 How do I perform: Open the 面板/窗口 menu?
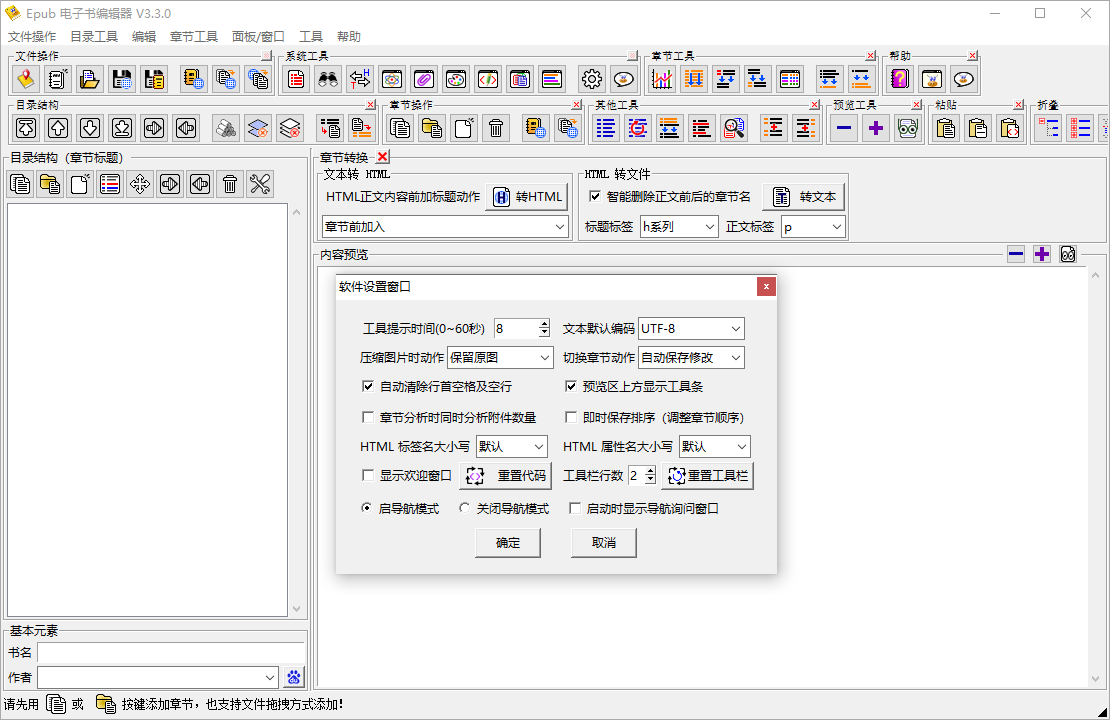click(258, 36)
